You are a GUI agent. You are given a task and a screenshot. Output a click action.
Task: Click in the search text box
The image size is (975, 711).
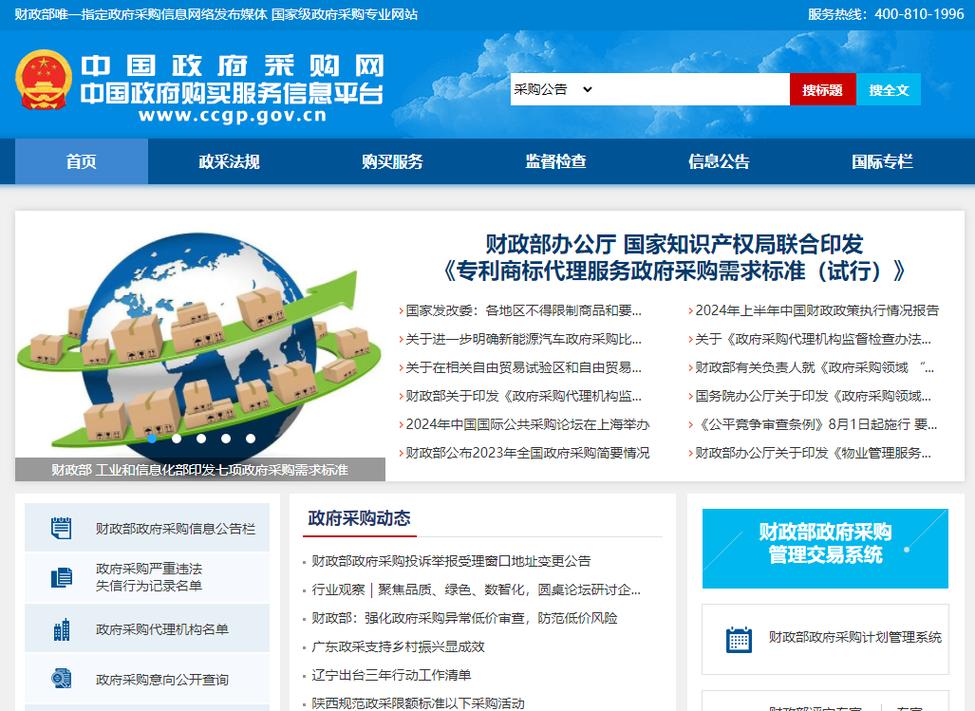(693, 90)
